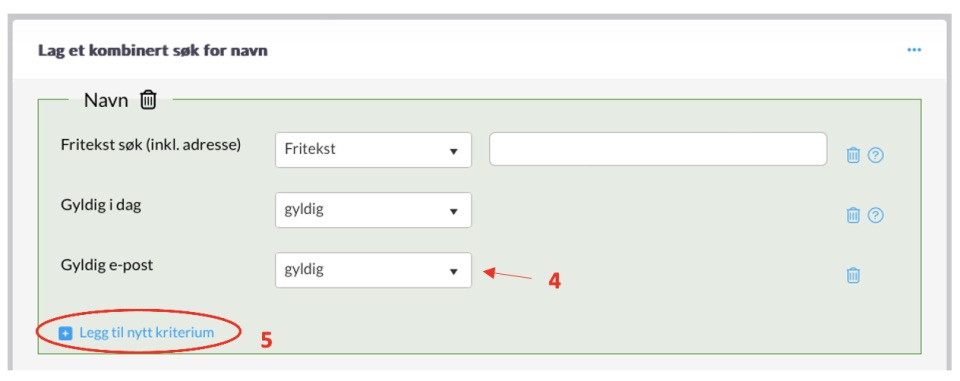Select the Fritekst søk (inkl. adresse) label

(x=151, y=145)
